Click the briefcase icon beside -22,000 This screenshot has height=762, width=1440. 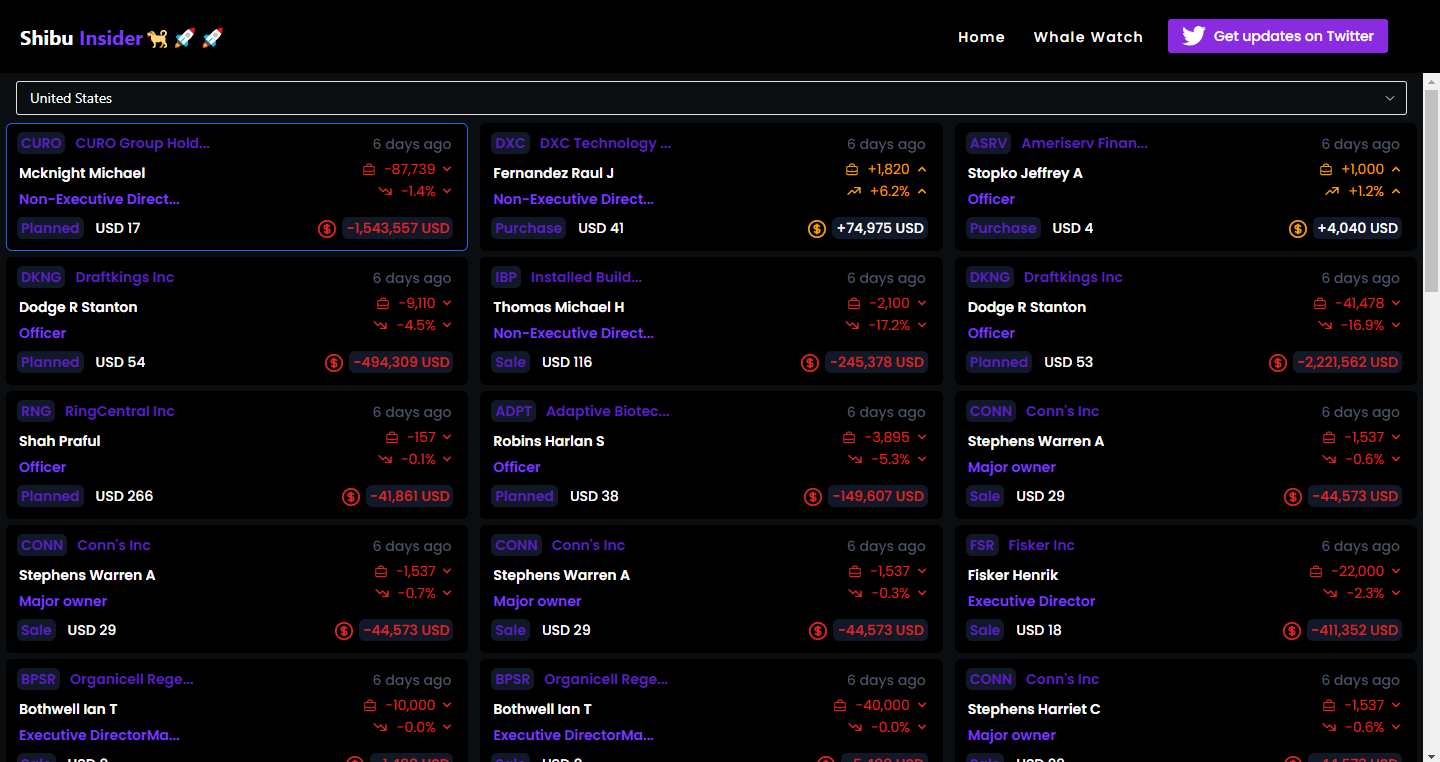[x=1317, y=571]
